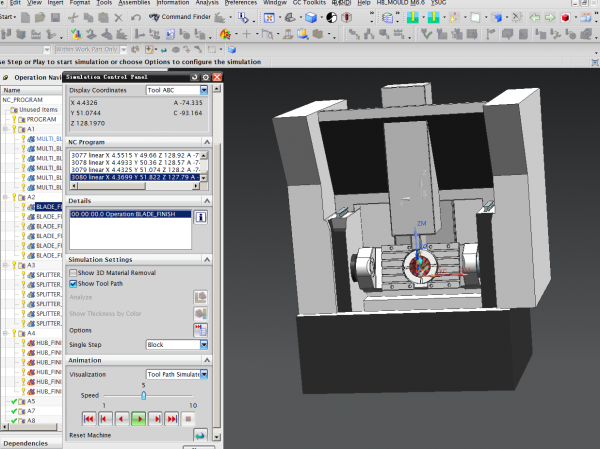600x449 pixels.
Task: Open the Single Step Block dropdown
Action: (204, 344)
